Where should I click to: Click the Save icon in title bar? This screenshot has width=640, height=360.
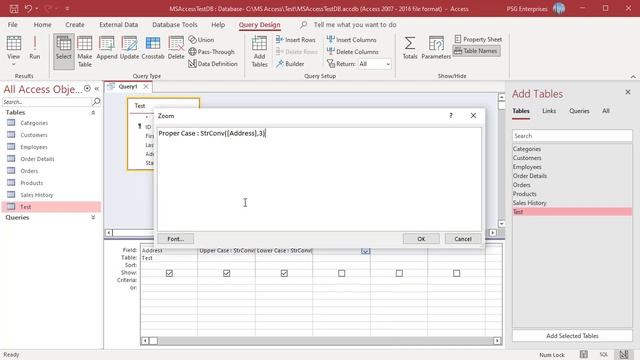(14, 9)
